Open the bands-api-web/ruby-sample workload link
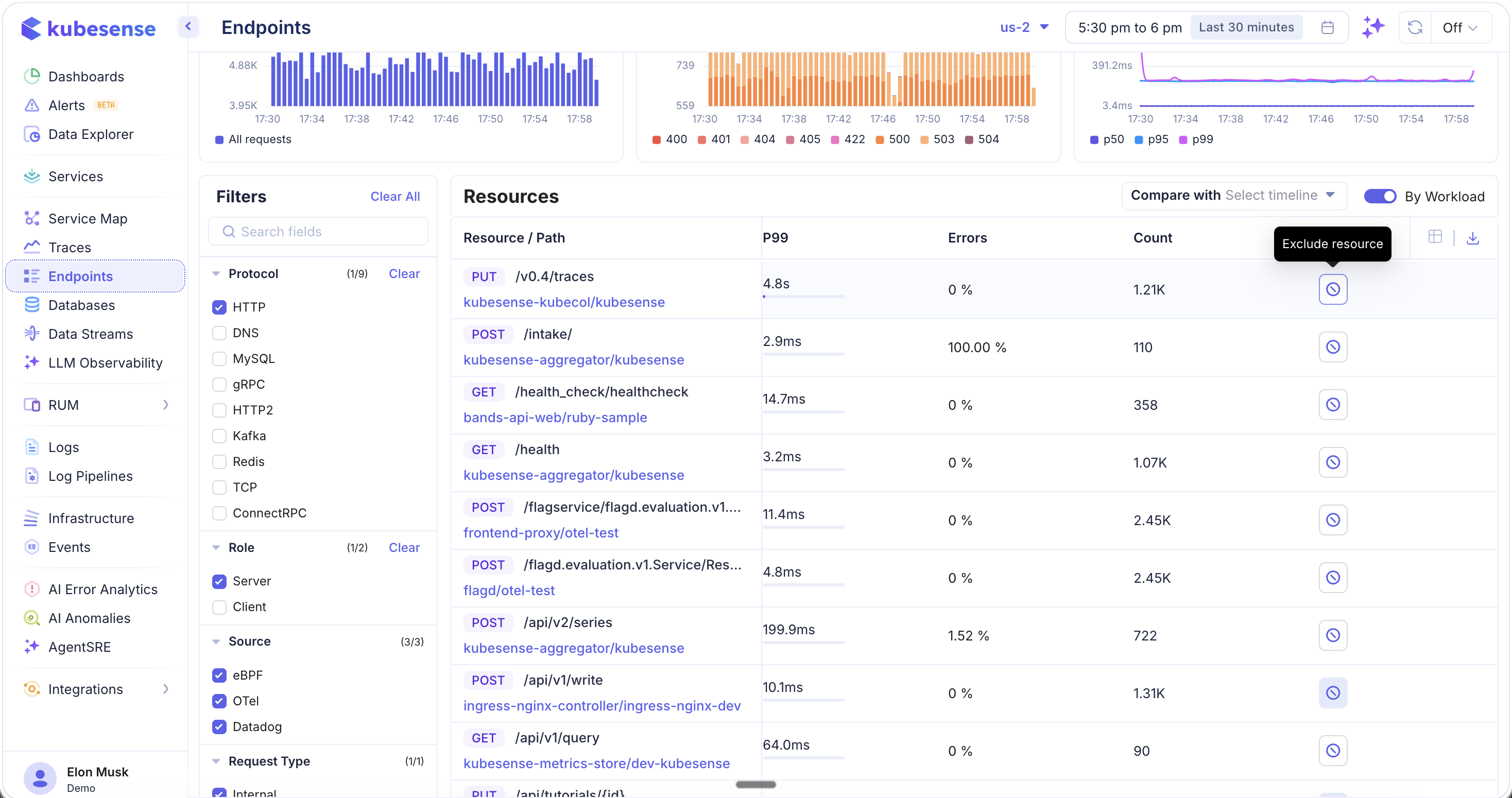The image size is (1512, 798). click(x=555, y=417)
